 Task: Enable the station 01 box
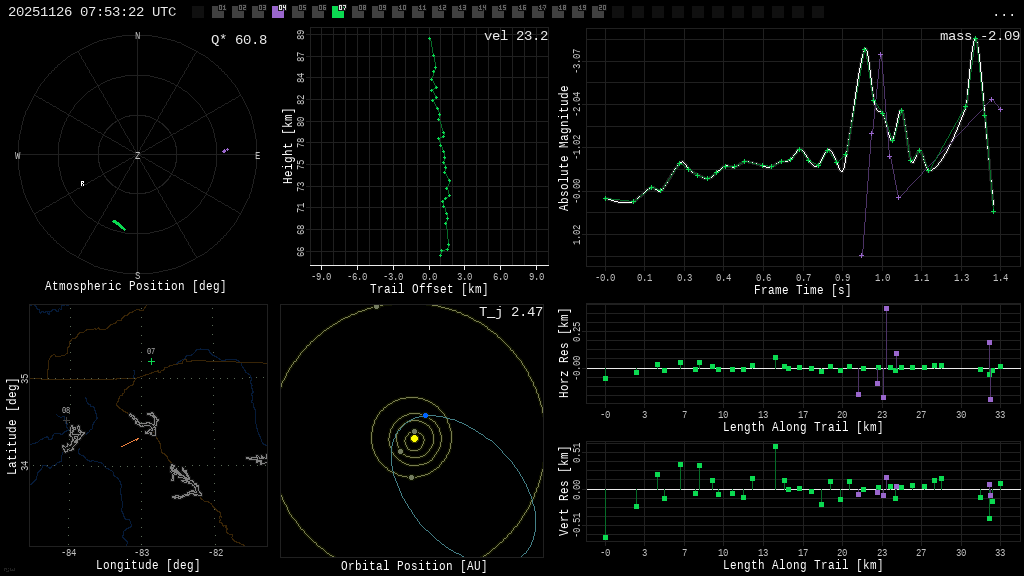click(218, 12)
